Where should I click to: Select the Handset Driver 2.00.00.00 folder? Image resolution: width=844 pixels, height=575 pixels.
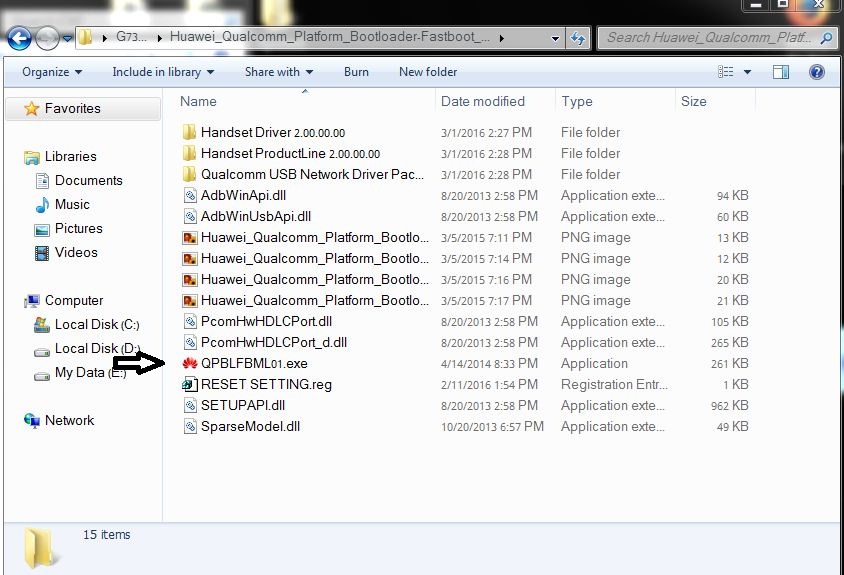pos(273,132)
